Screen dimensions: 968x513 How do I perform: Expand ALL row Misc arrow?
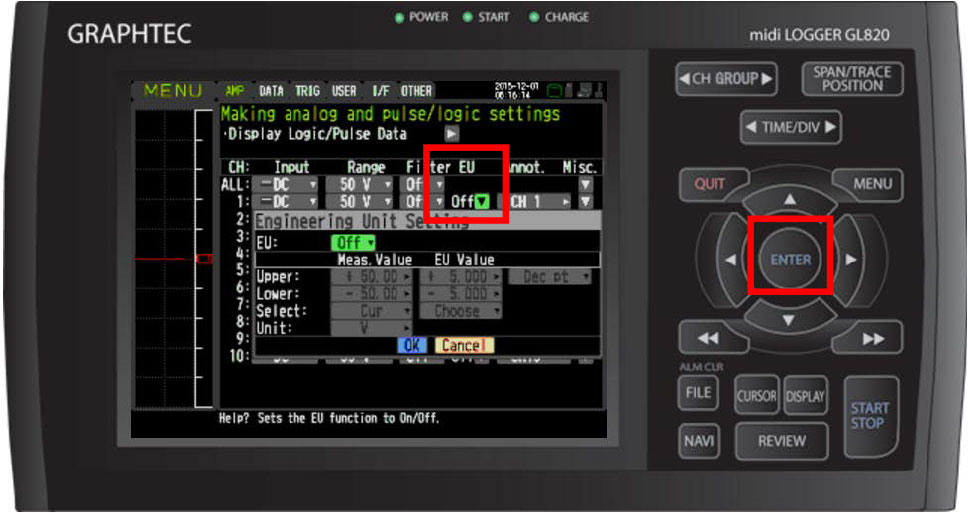coord(585,185)
